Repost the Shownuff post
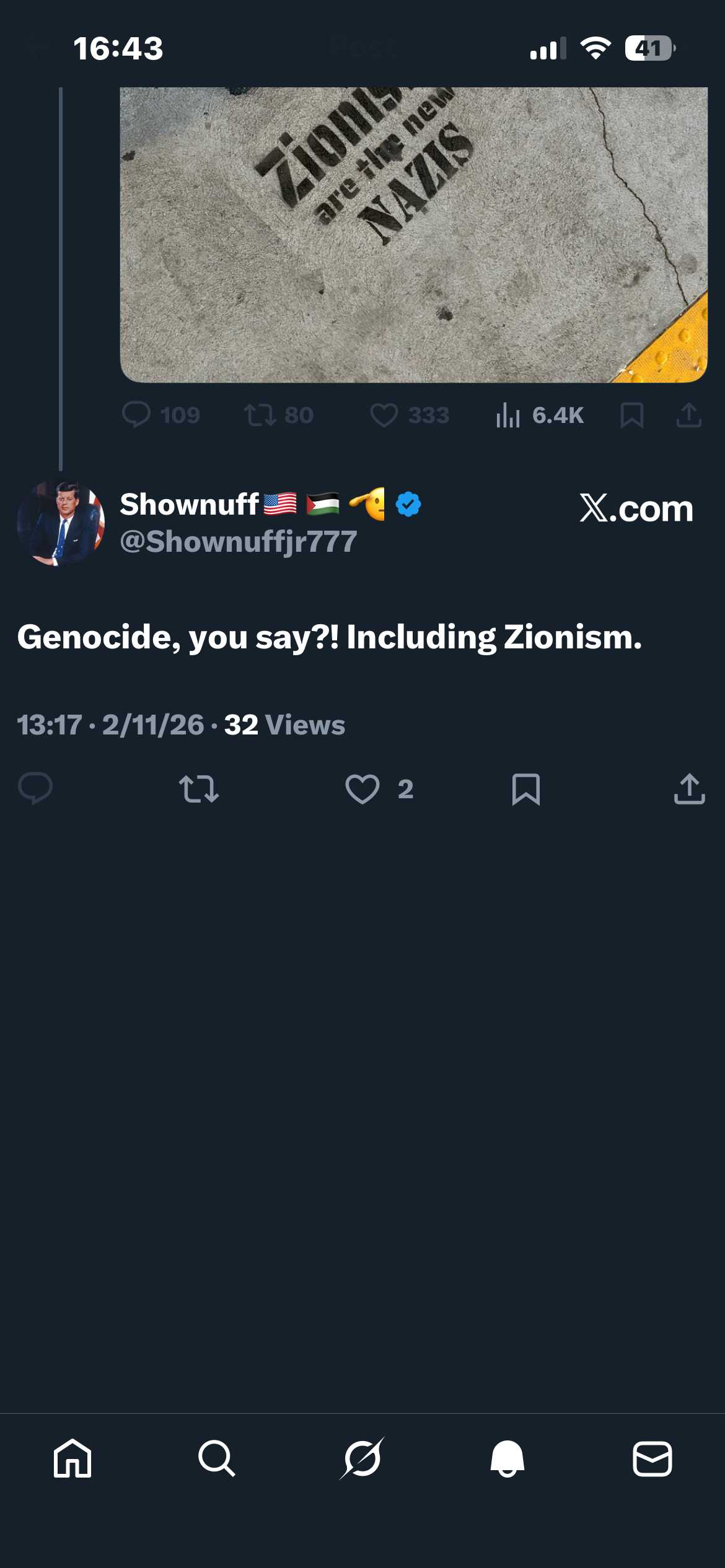 click(198, 789)
